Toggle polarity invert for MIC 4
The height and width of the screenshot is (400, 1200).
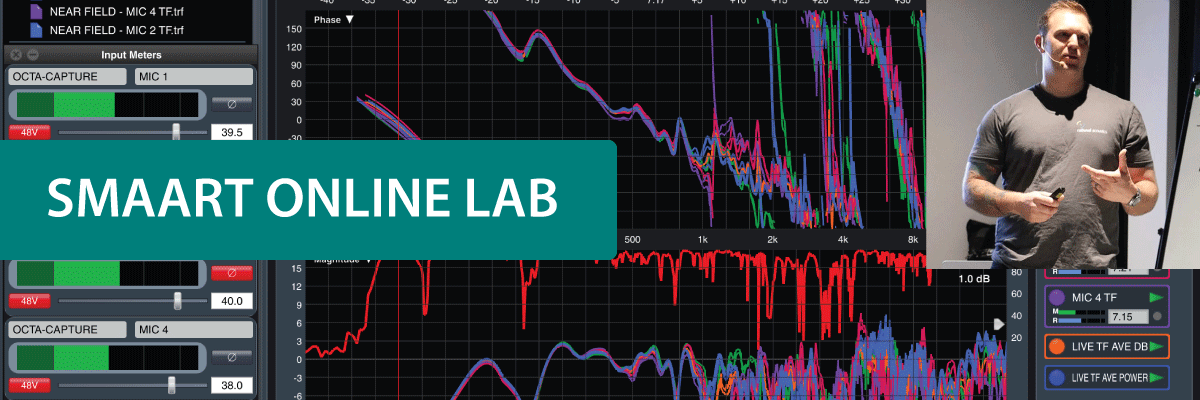pyautogui.click(x=232, y=356)
